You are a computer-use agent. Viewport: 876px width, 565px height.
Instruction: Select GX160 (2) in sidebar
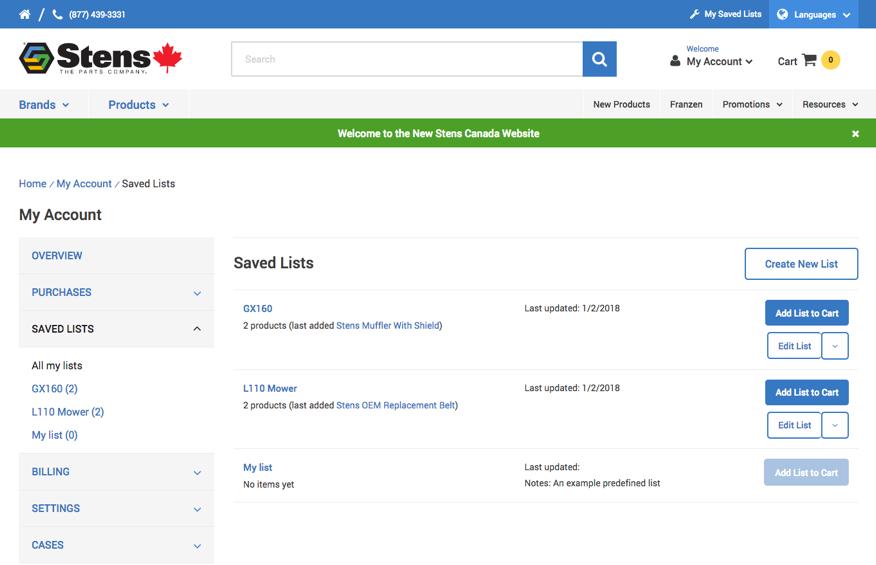coord(54,388)
